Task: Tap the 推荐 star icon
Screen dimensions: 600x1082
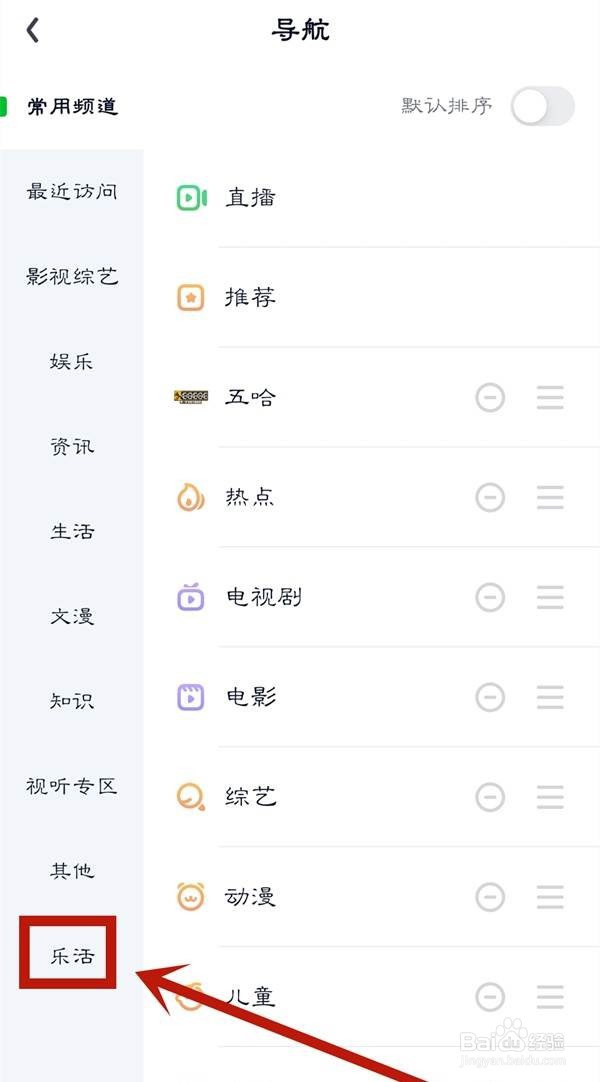Action: (x=191, y=298)
